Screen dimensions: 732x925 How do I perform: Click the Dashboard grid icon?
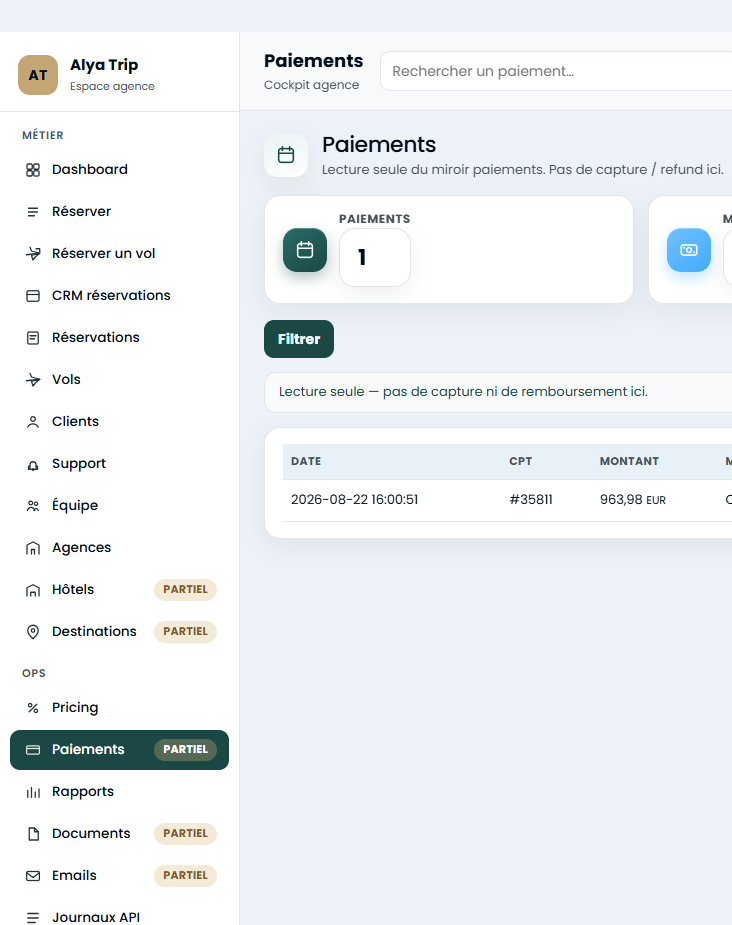click(33, 170)
